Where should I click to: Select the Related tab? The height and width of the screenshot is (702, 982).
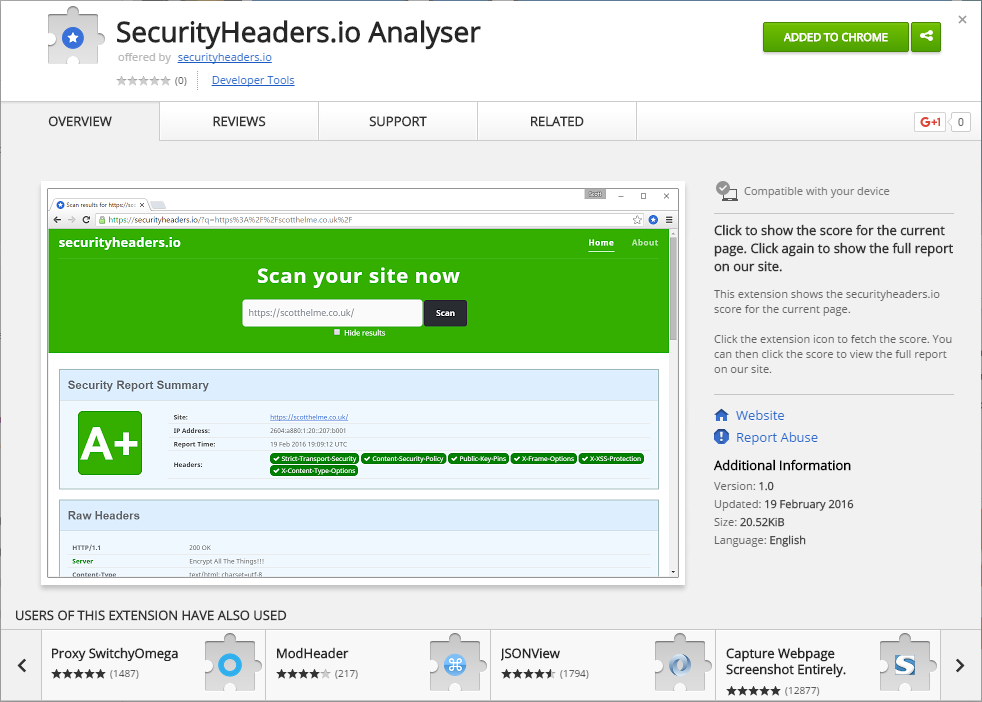(x=556, y=121)
